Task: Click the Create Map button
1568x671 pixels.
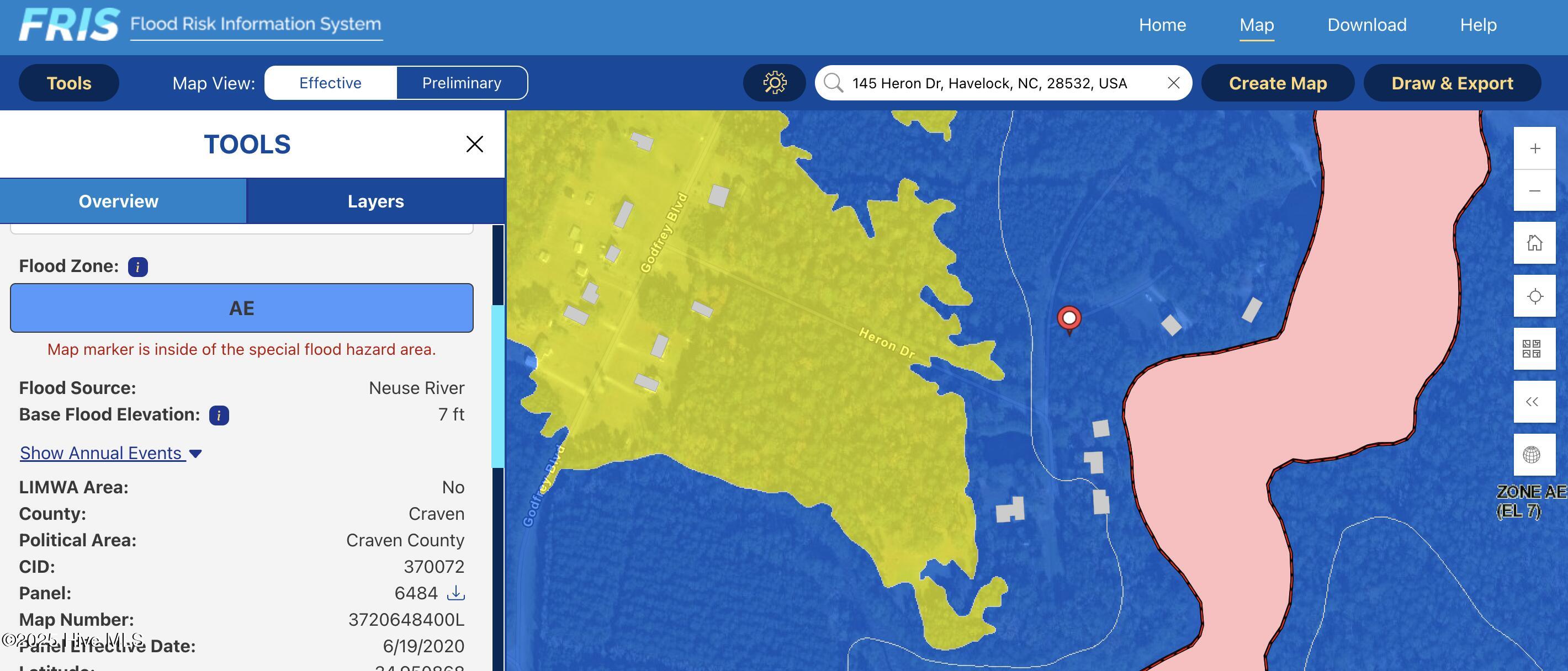Action: pyautogui.click(x=1277, y=83)
